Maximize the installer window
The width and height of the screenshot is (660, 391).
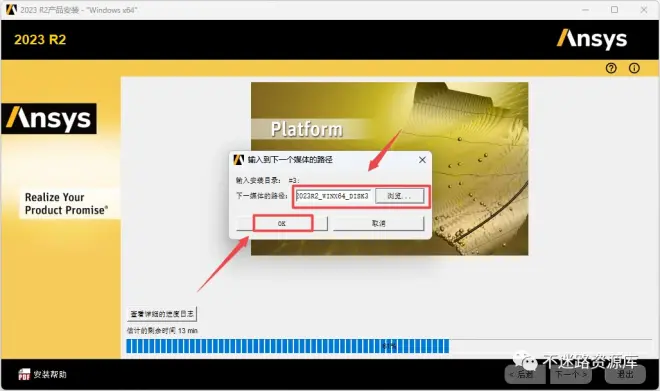point(615,10)
